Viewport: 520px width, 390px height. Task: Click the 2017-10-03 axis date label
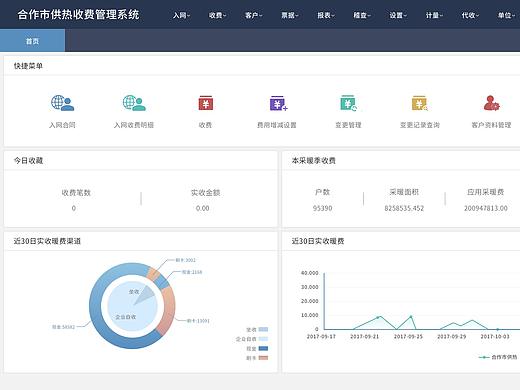(495, 337)
